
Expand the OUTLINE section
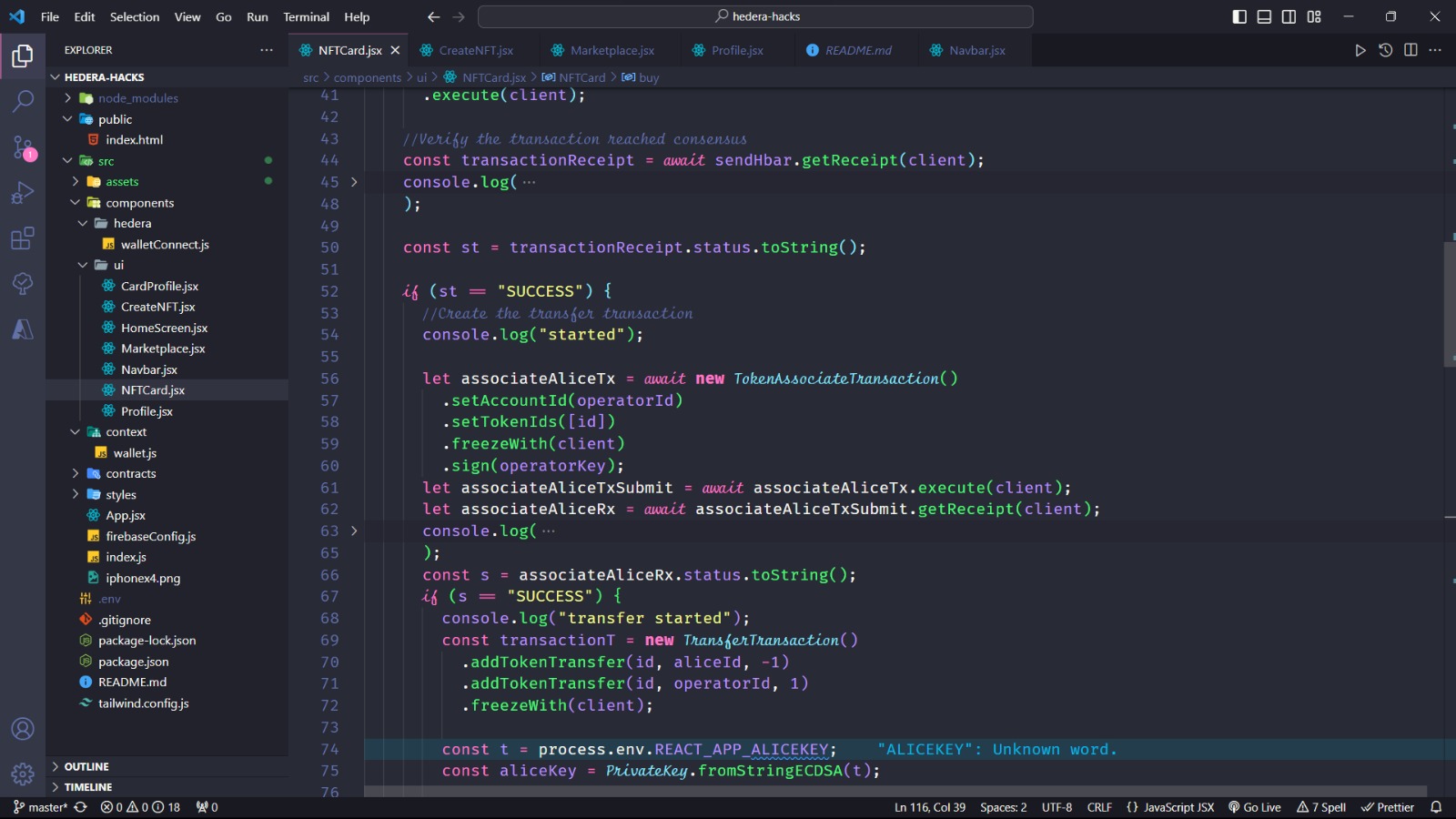167,766
